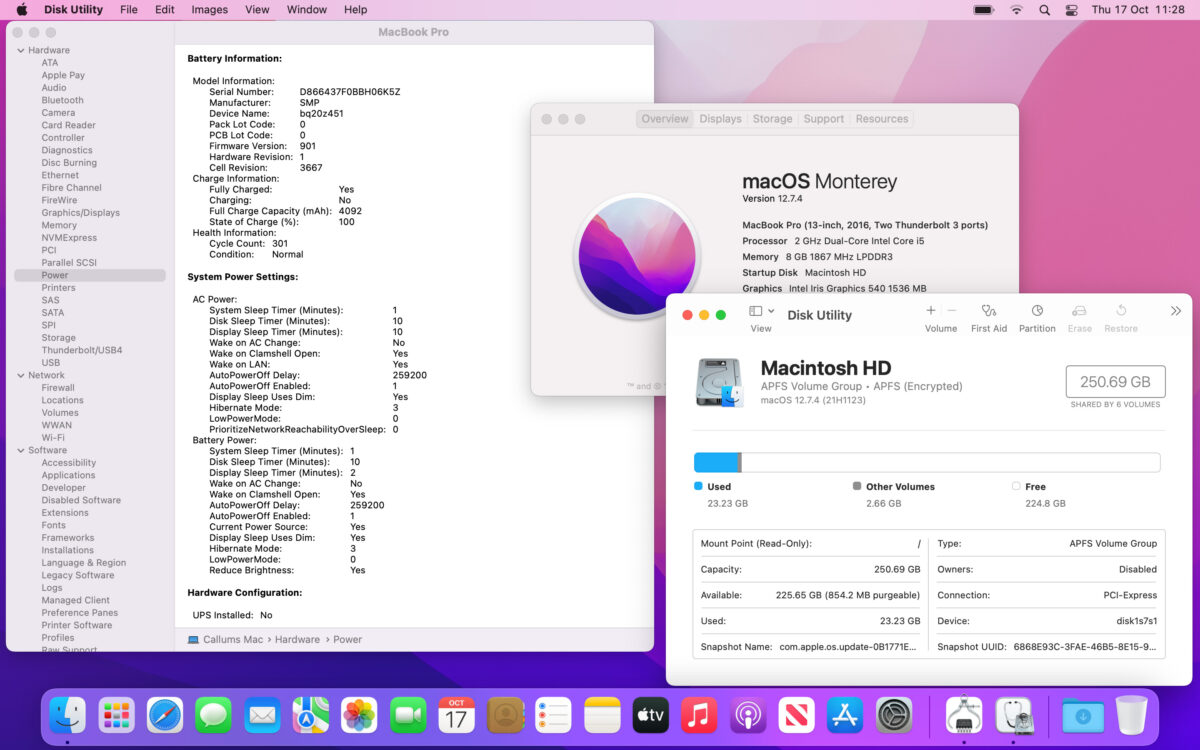Viewport: 1200px width, 750px height.
Task: Open the Trash in the Dock
Action: [1132, 715]
